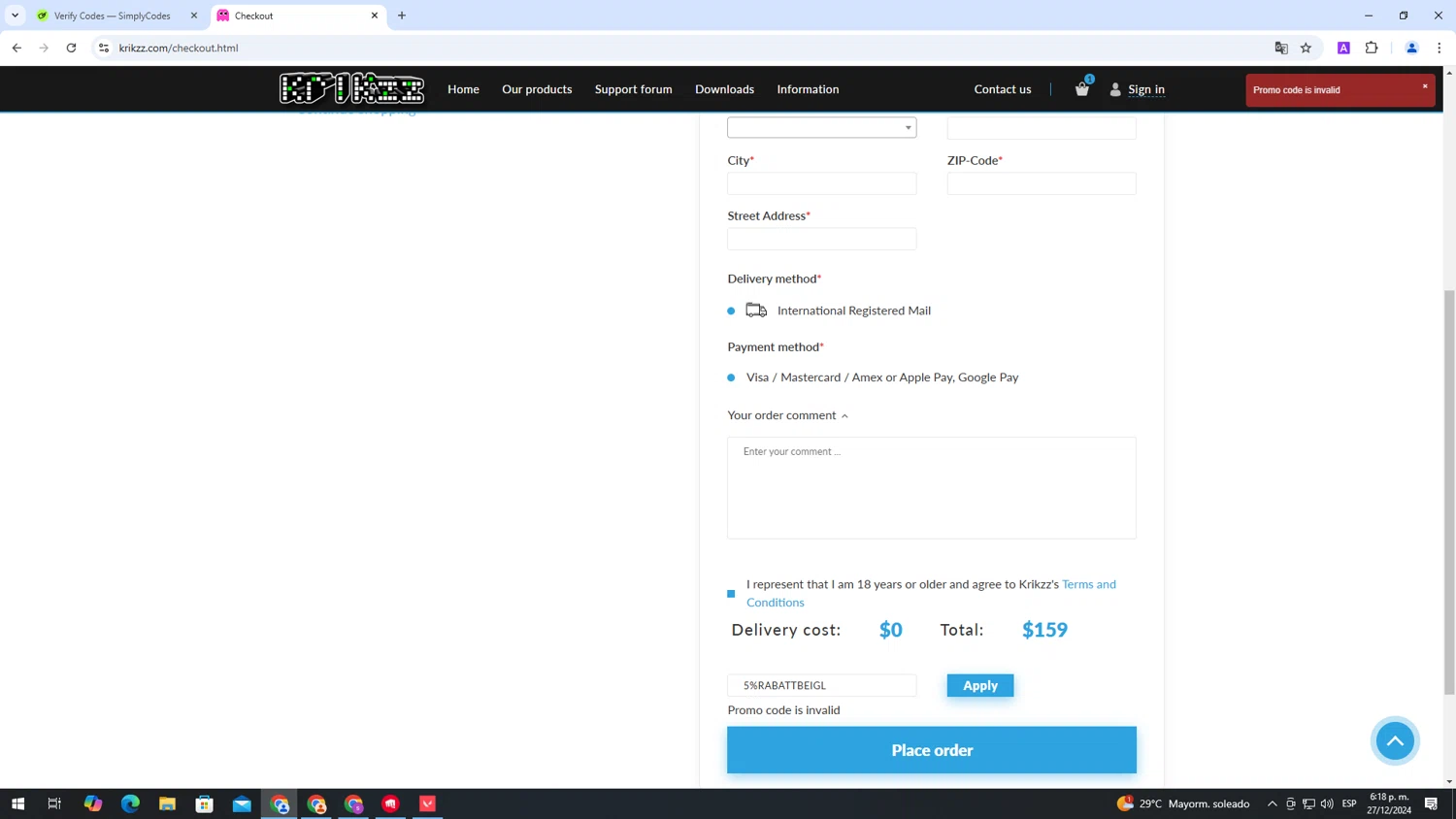Select International Registered Mail delivery method
1456x819 pixels.
tap(731, 311)
